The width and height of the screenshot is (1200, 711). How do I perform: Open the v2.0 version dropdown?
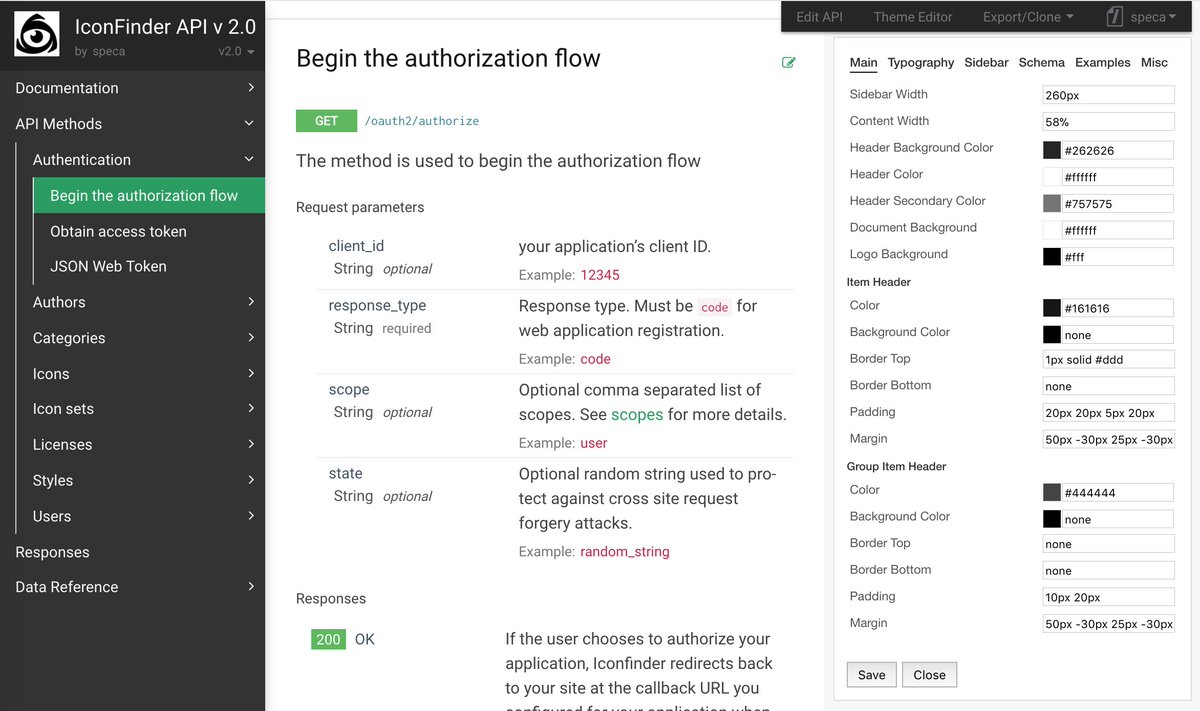coord(237,51)
